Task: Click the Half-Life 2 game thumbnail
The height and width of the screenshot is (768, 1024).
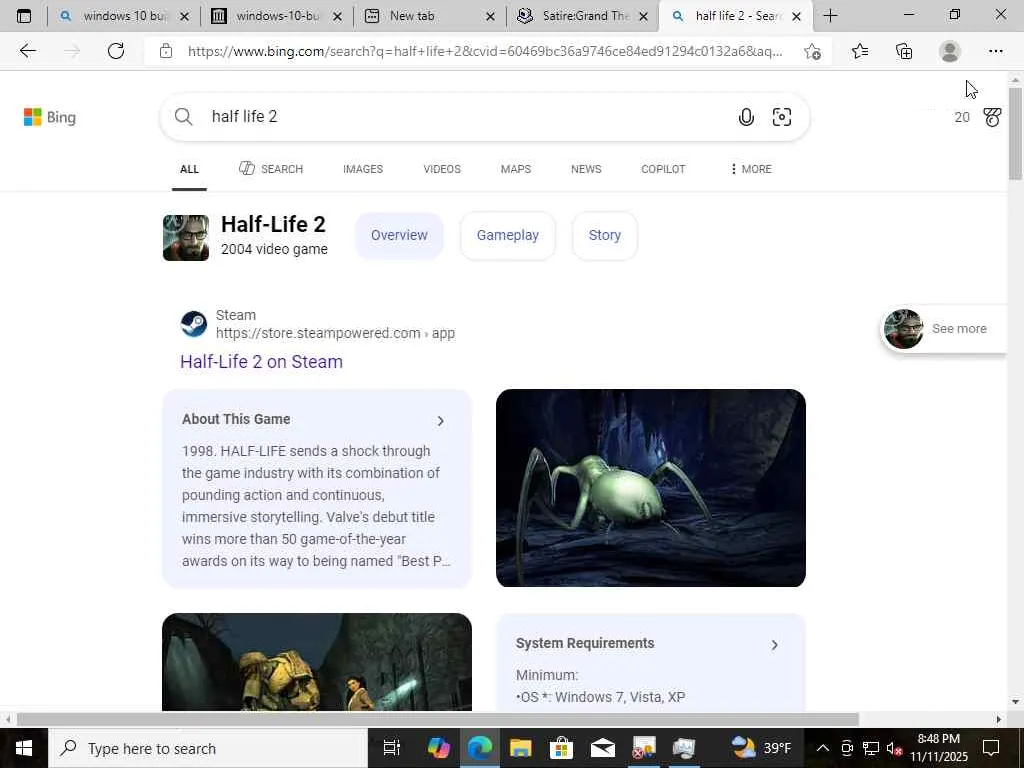Action: click(x=186, y=238)
